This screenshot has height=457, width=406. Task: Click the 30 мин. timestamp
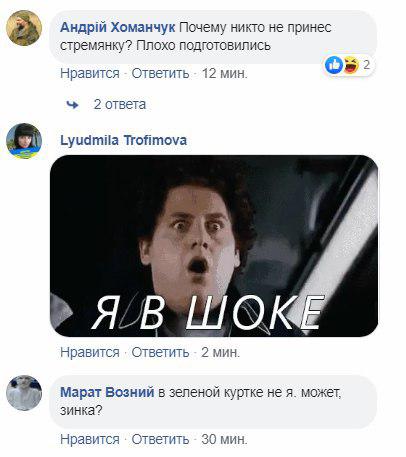224,439
